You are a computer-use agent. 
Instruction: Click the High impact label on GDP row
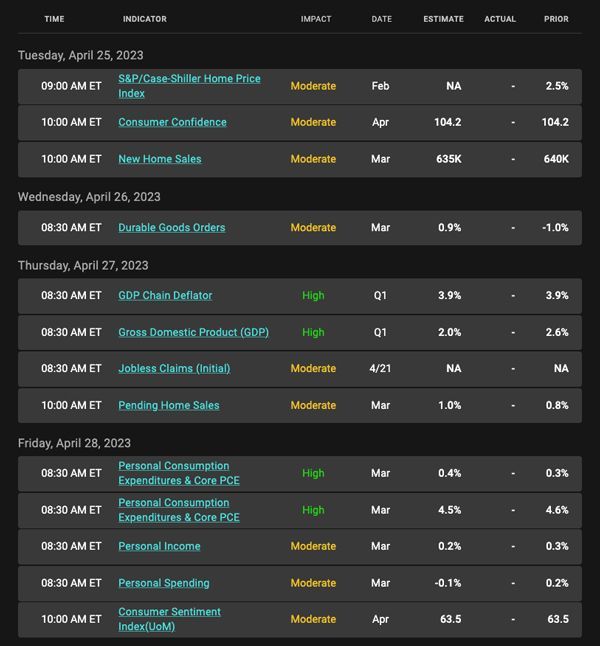click(x=313, y=332)
